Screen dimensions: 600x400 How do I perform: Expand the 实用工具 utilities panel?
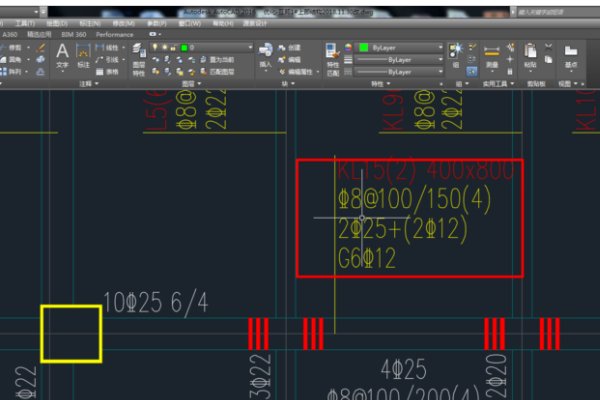[x=498, y=83]
